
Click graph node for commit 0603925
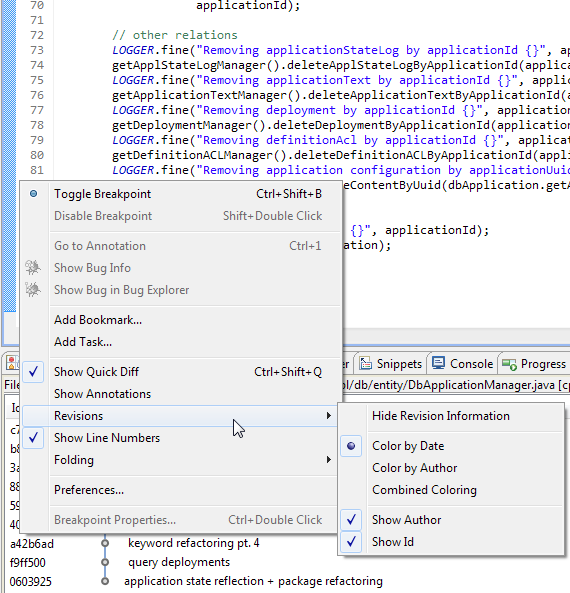105,581
